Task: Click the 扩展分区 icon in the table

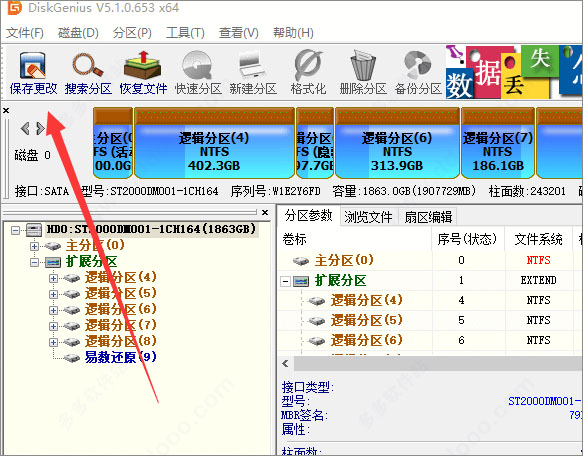Action: [301, 281]
